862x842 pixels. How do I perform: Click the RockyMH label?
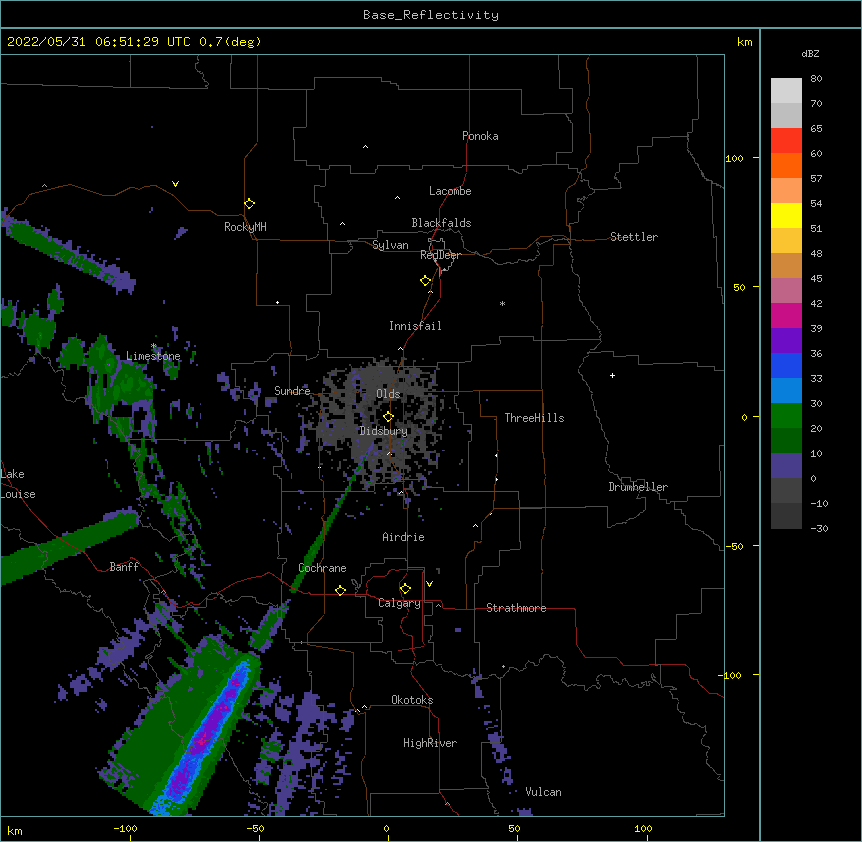(245, 226)
